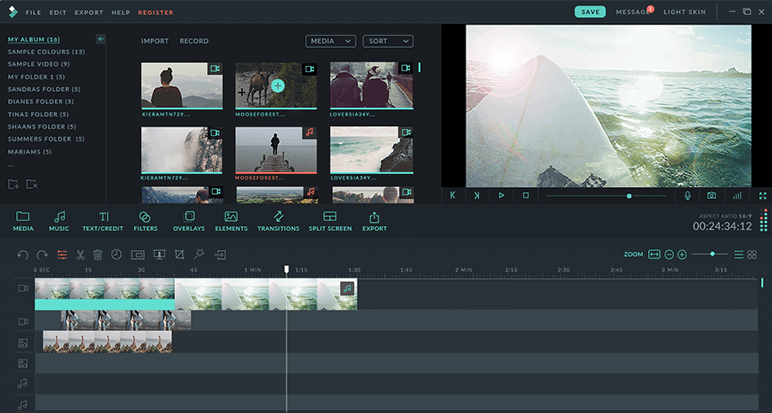Add a new folder to the album list
Image resolution: width=772 pixels, height=413 pixels.
click(x=13, y=184)
